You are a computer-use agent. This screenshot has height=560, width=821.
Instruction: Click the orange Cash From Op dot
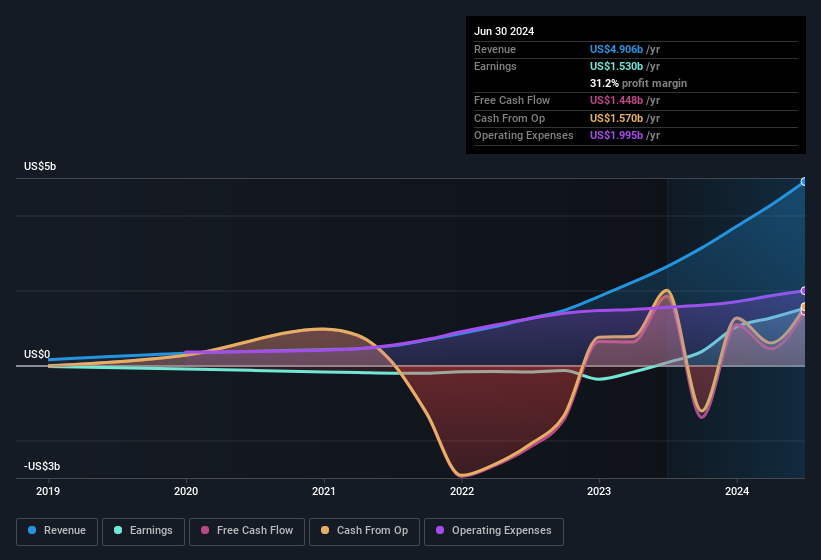[325, 530]
